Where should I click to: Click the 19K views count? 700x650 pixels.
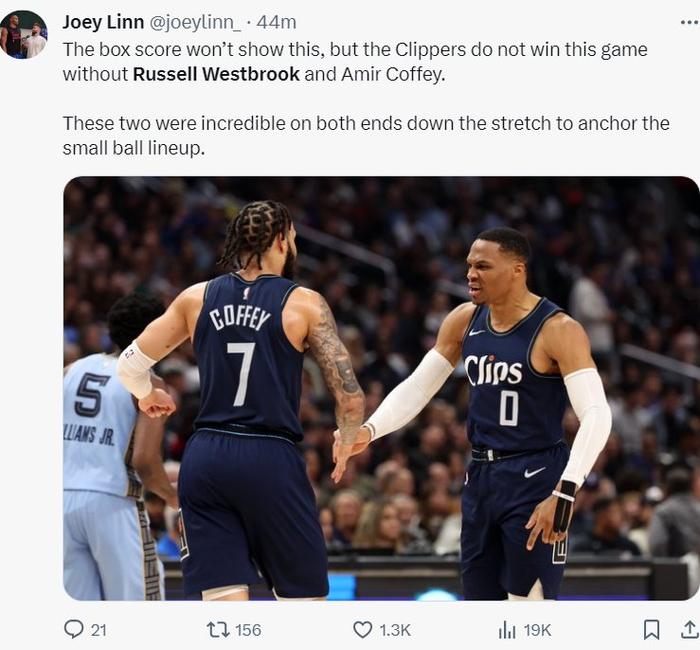(x=538, y=630)
